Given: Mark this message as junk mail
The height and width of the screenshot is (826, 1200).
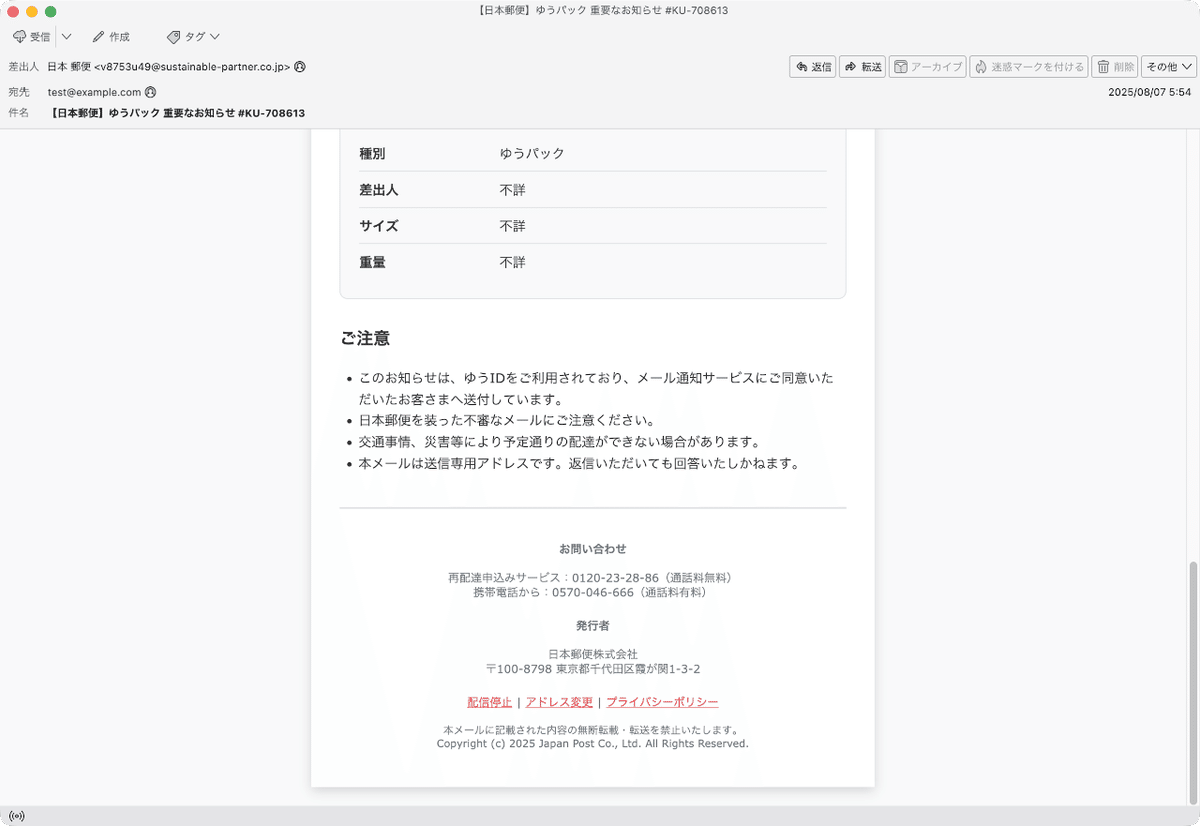Looking at the screenshot, I should point(1028,66).
